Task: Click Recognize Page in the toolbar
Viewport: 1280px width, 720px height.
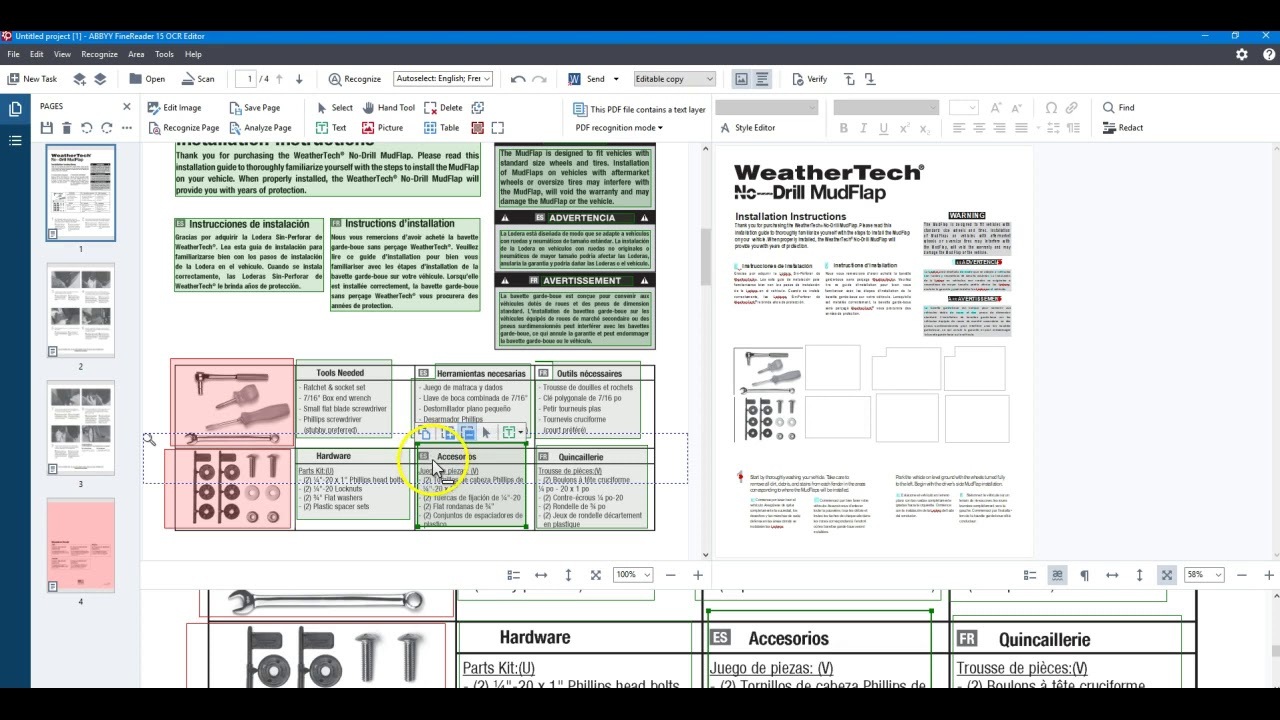Action: click(x=183, y=128)
